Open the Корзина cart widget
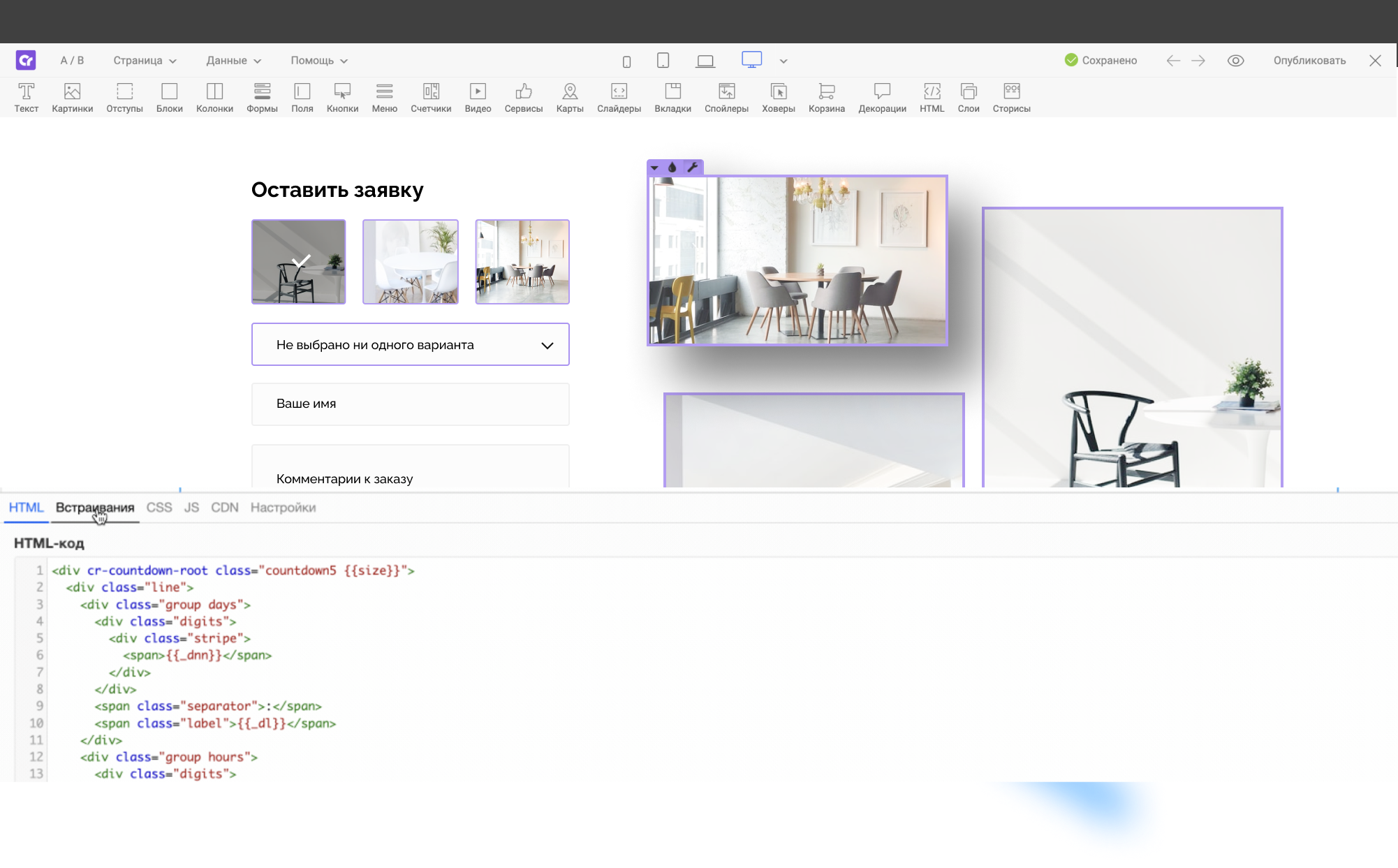This screenshot has width=1398, height=868. tap(826, 98)
